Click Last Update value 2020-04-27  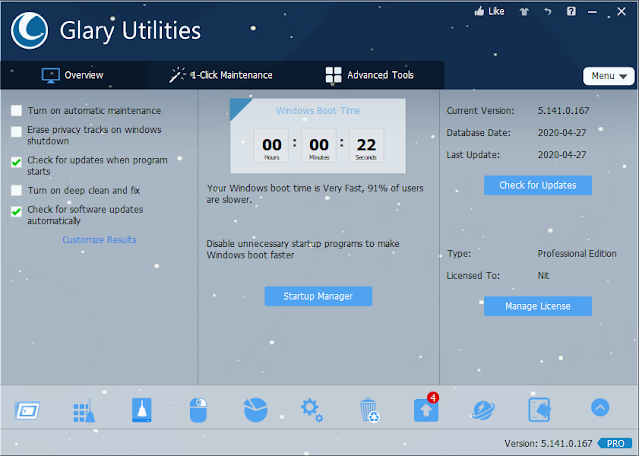pyautogui.click(x=562, y=154)
